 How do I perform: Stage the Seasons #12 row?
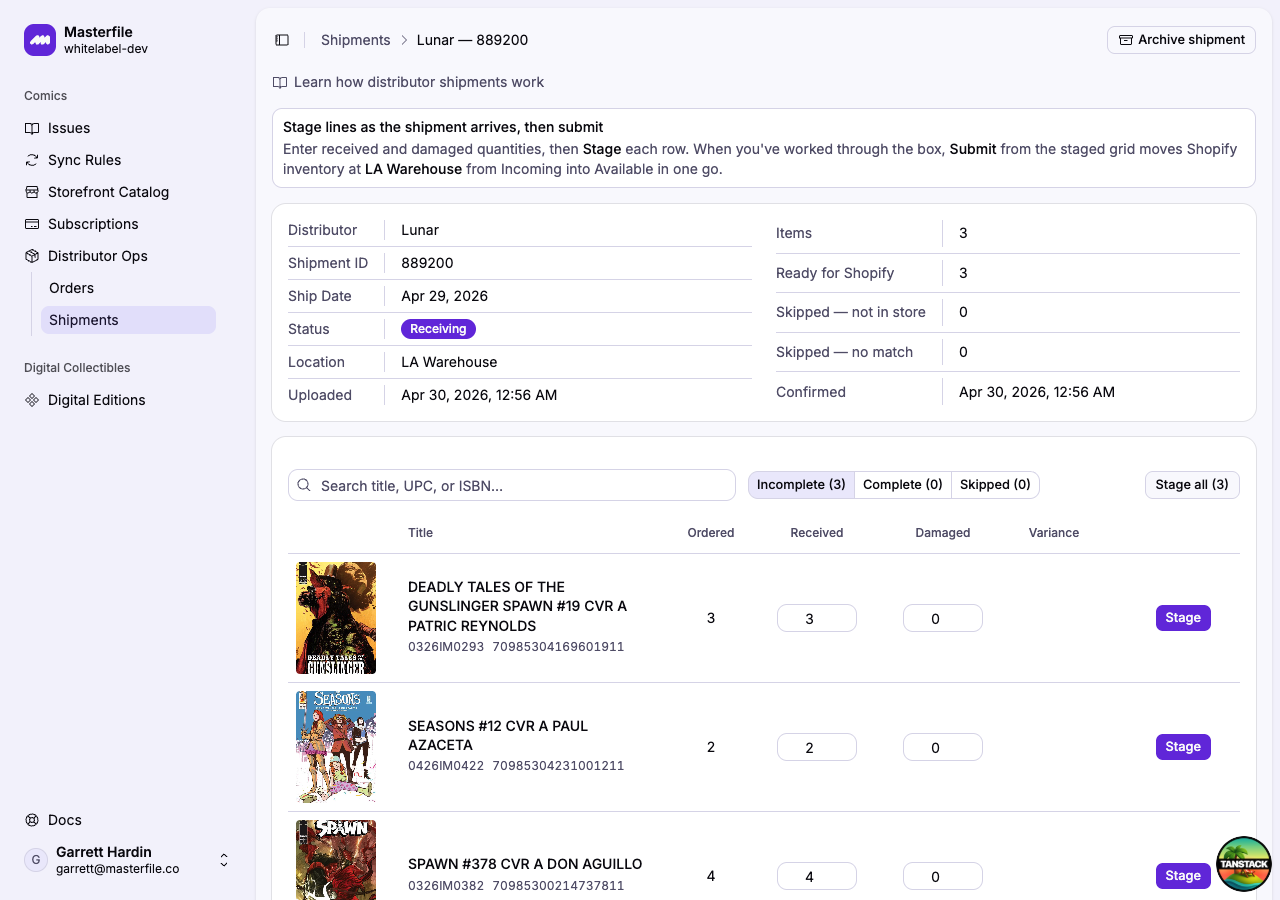(1183, 747)
